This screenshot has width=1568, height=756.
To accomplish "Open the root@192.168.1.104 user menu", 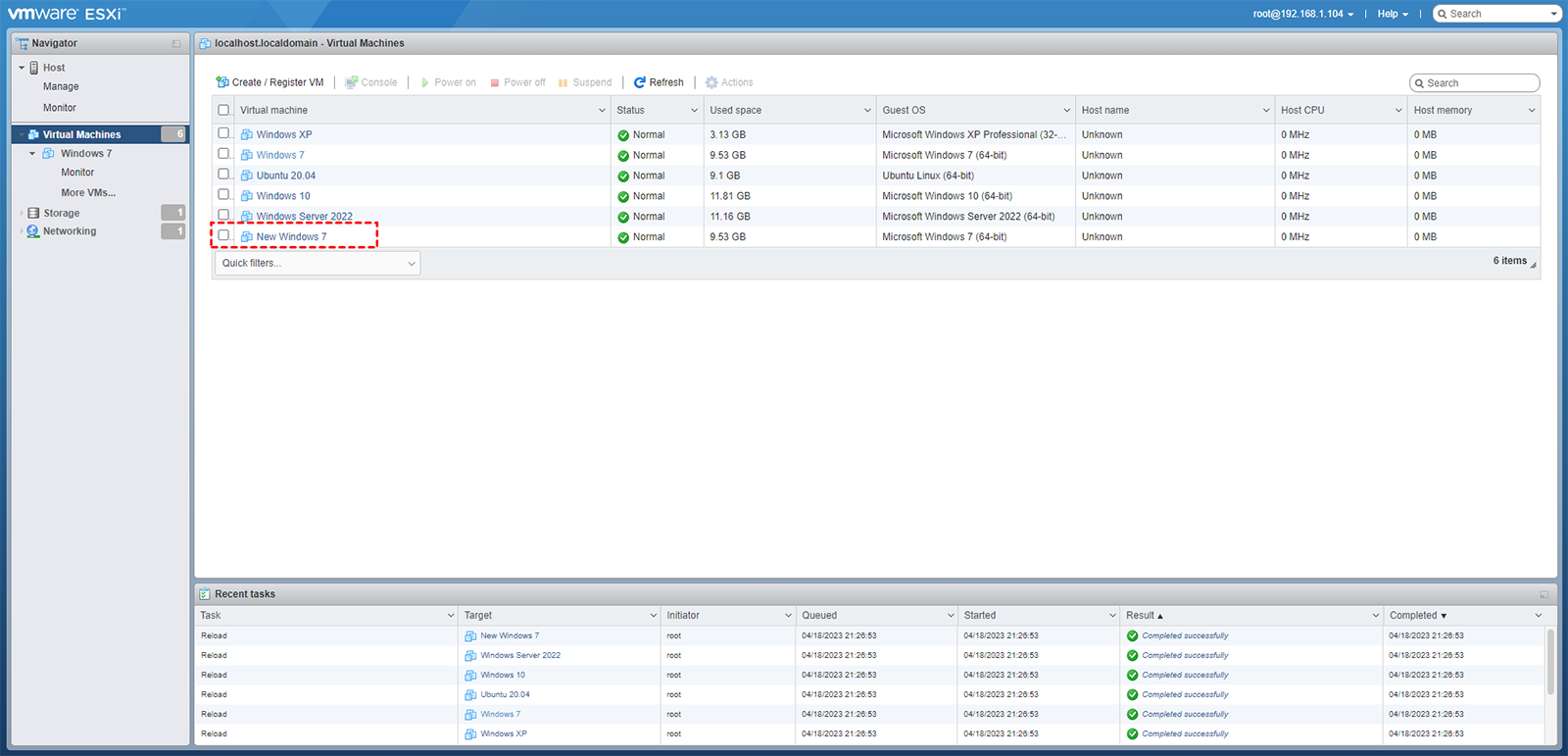I will click(1302, 14).
